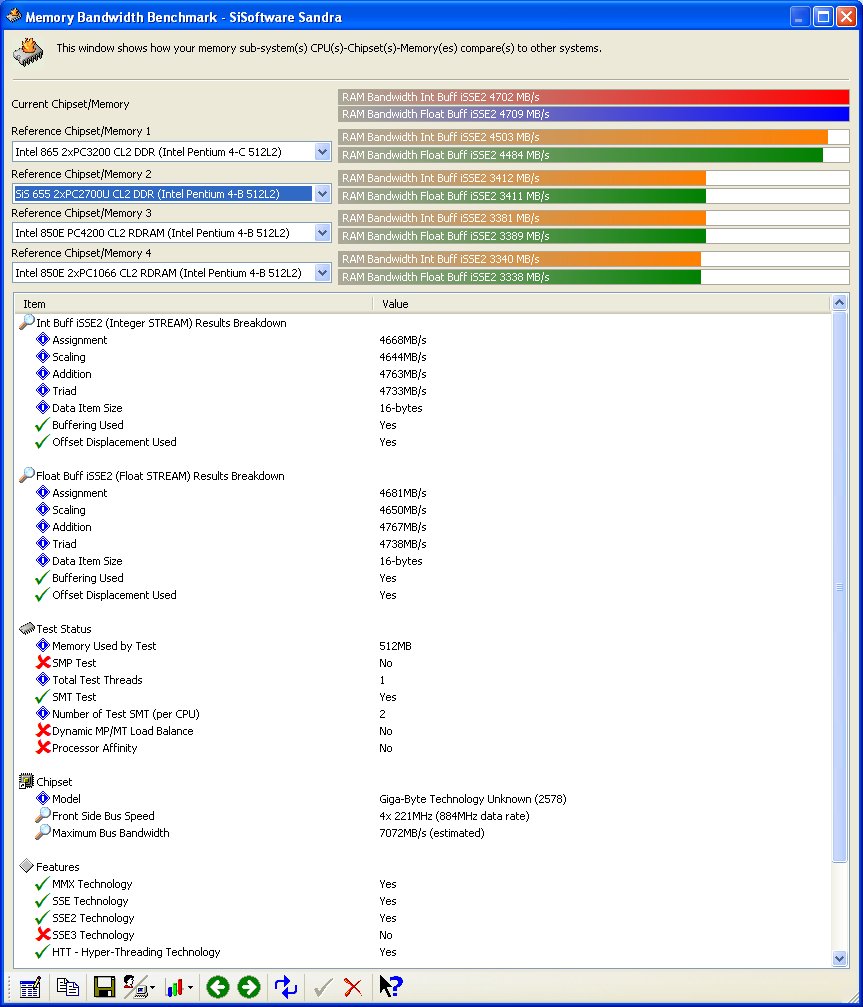This screenshot has height=1007, width=863.
Task: Click magnifier icon beside Float Buff iSSE2 breakdown
Action: 27,475
